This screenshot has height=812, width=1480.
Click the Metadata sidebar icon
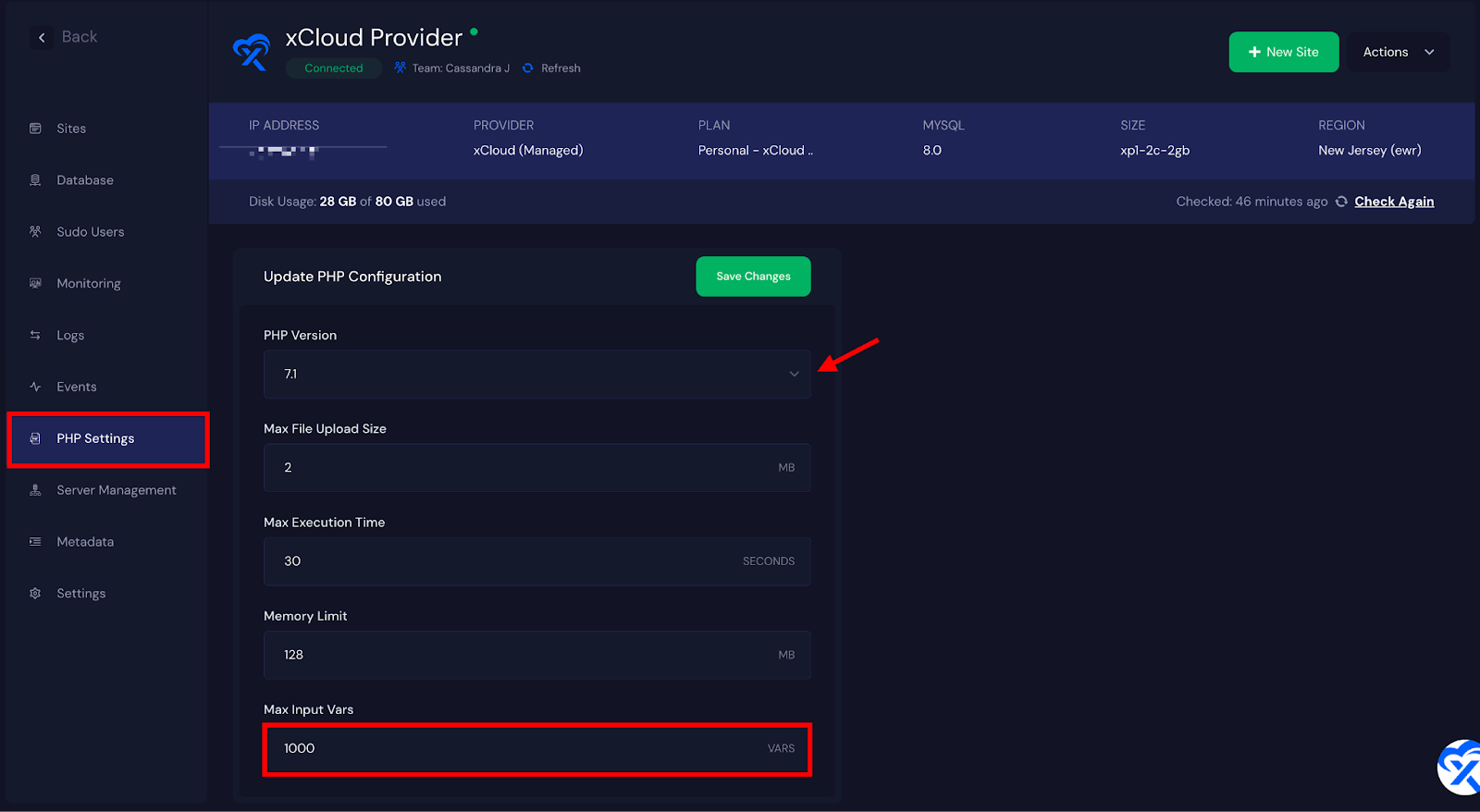click(x=35, y=542)
